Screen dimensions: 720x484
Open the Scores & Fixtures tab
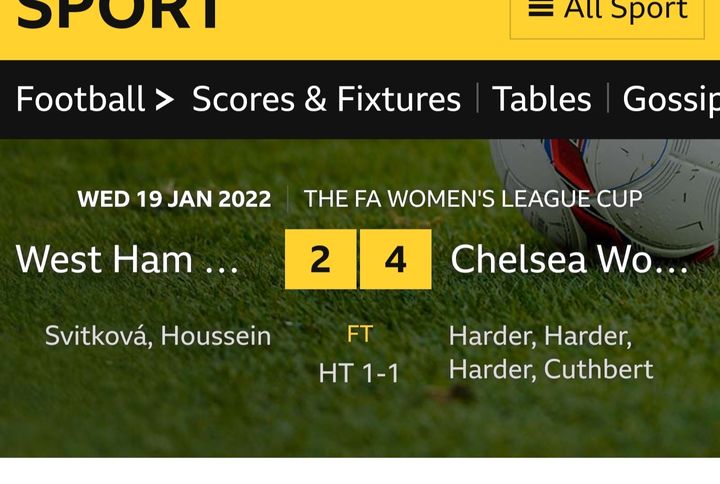pyautogui.click(x=326, y=99)
